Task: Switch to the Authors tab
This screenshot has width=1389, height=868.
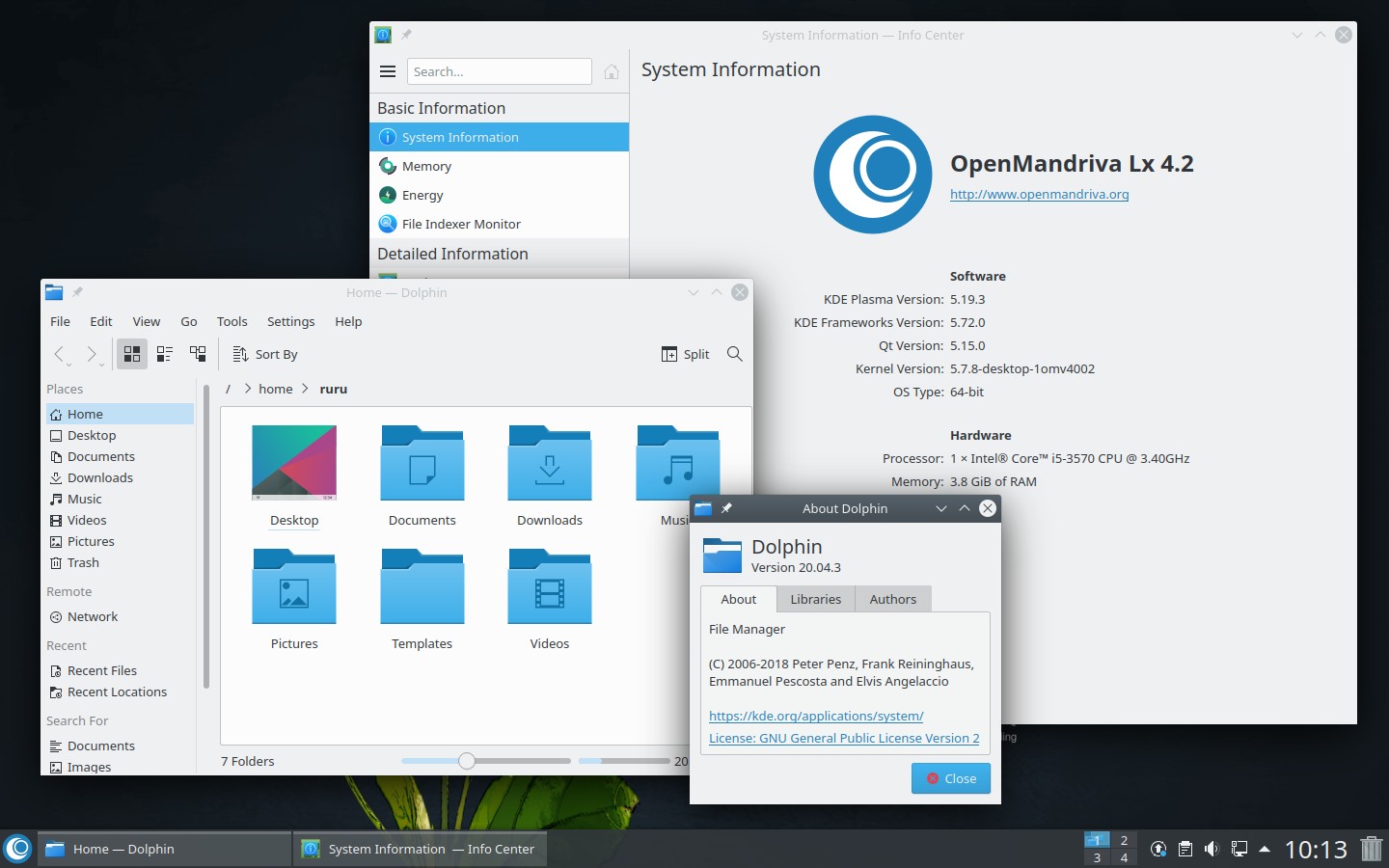Action: [893, 599]
